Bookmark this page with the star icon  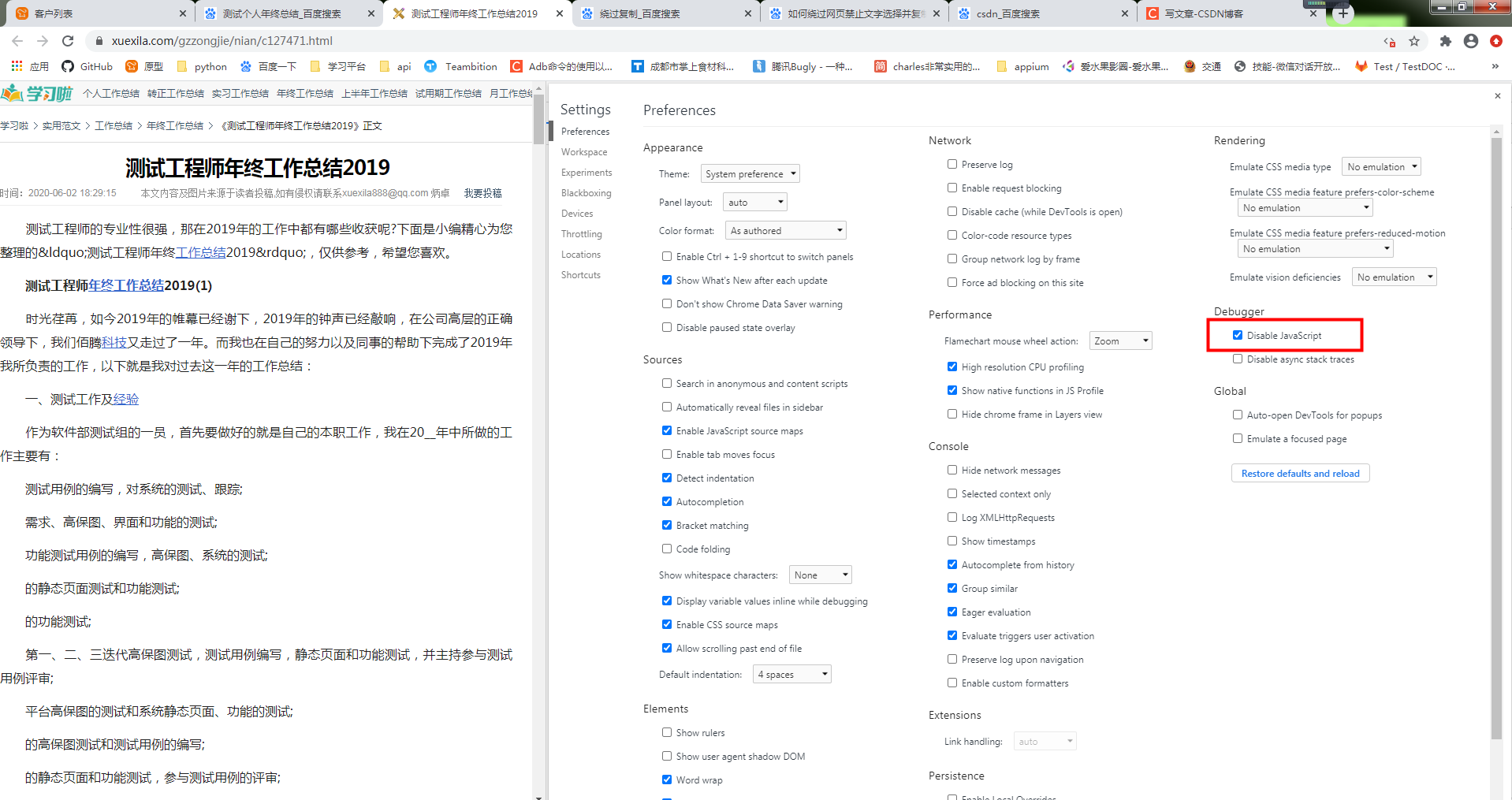(1413, 40)
